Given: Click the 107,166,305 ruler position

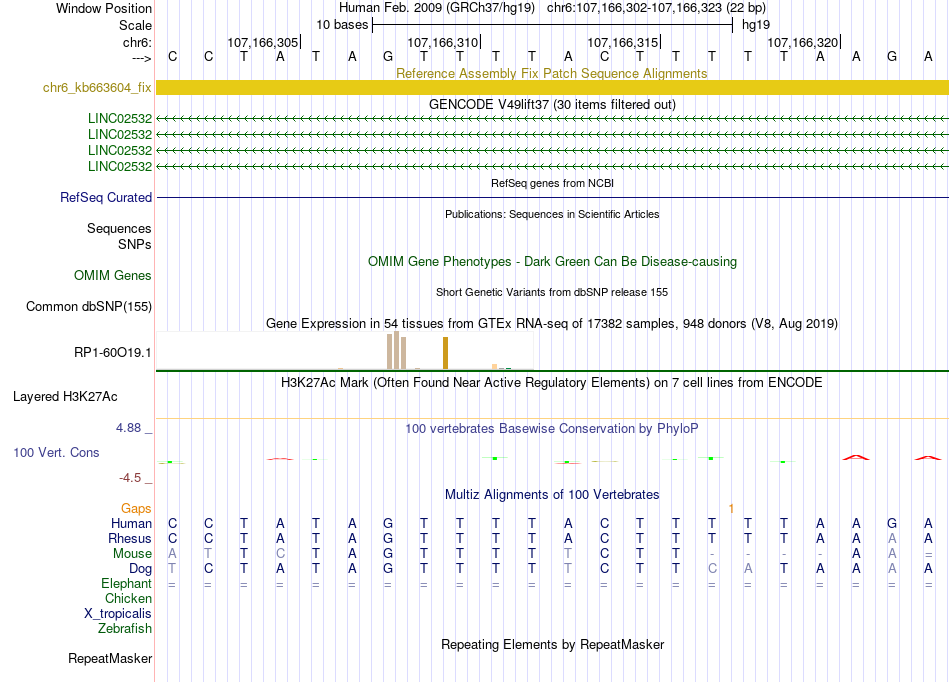Looking at the screenshot, I should [x=264, y=42].
